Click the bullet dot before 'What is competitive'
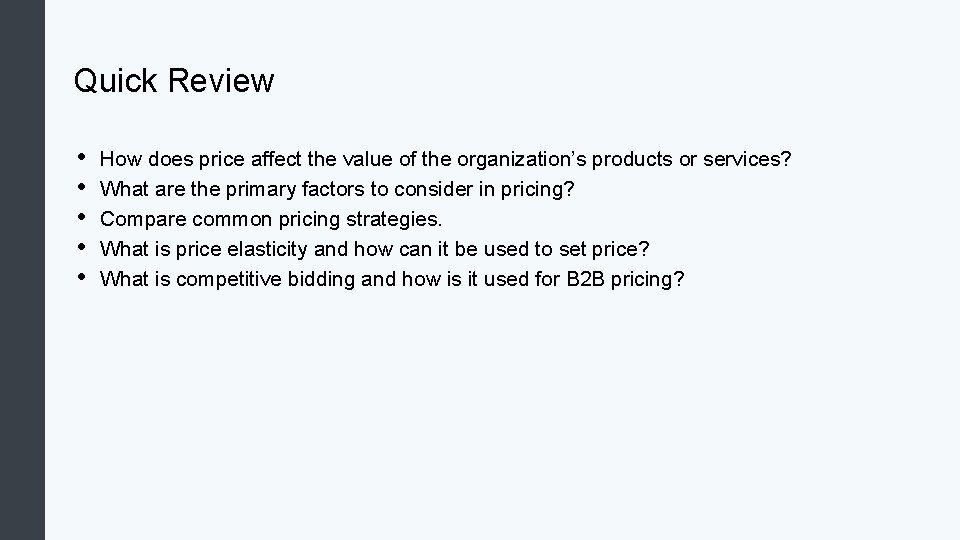This screenshot has height=540, width=960. pos(81,277)
